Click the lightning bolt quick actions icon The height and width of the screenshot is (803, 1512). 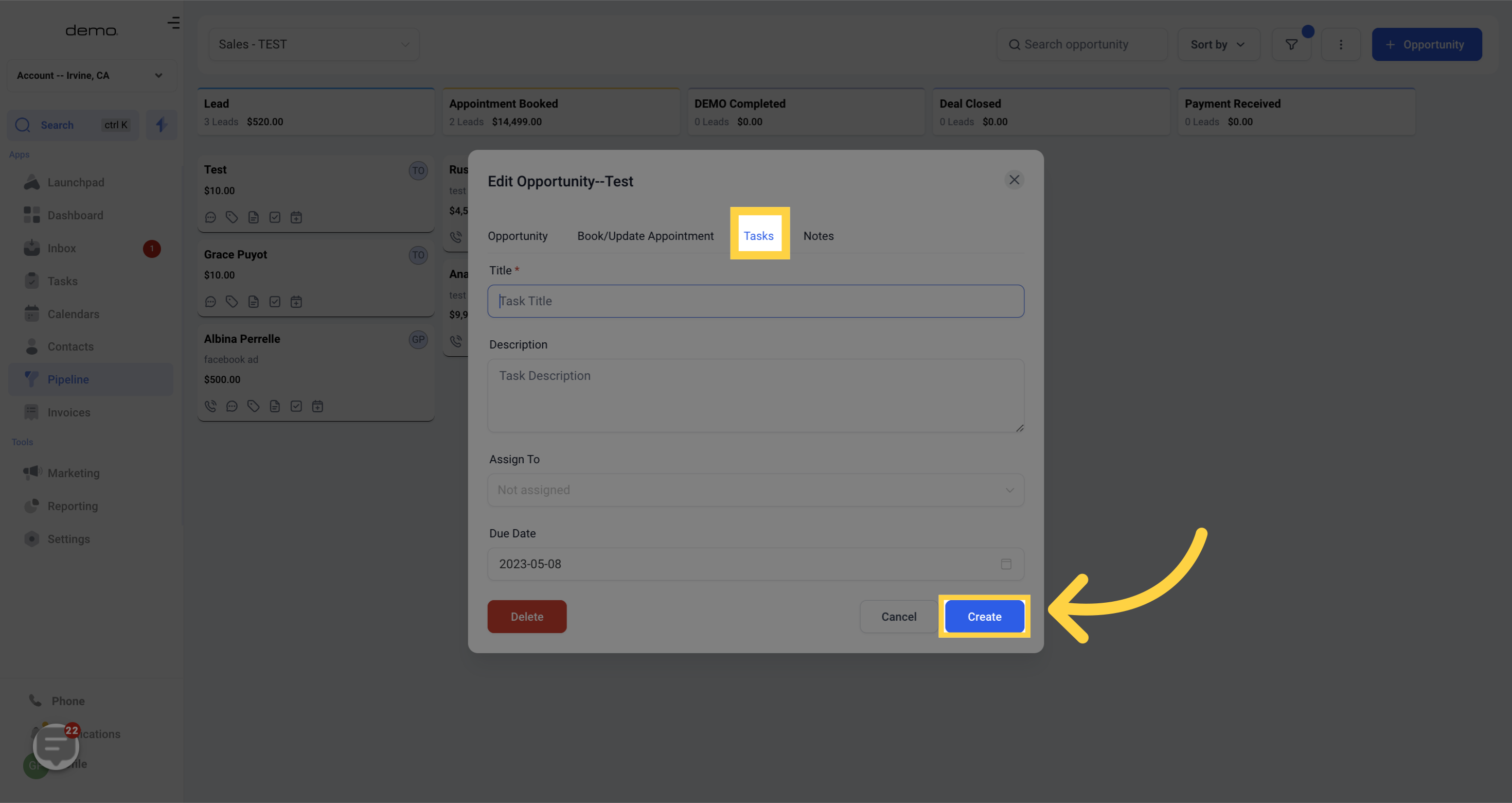[162, 125]
